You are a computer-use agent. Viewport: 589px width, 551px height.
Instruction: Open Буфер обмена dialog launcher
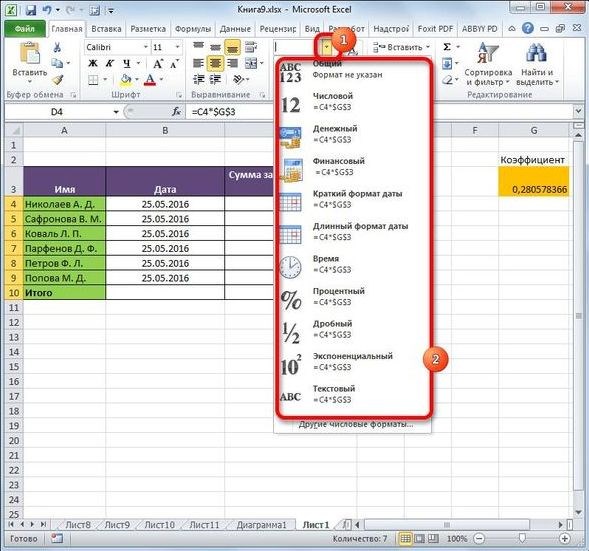(x=74, y=95)
